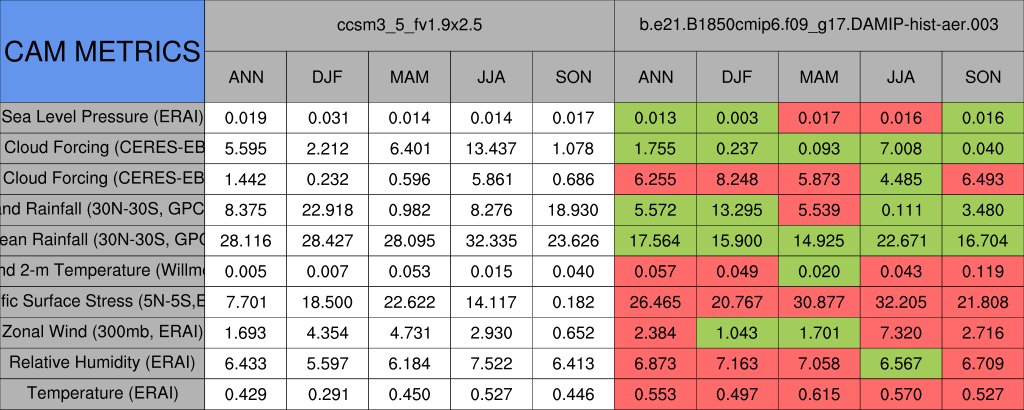Select the JJA header under ccsm3_5_fv1.9x2.5

pos(491,77)
